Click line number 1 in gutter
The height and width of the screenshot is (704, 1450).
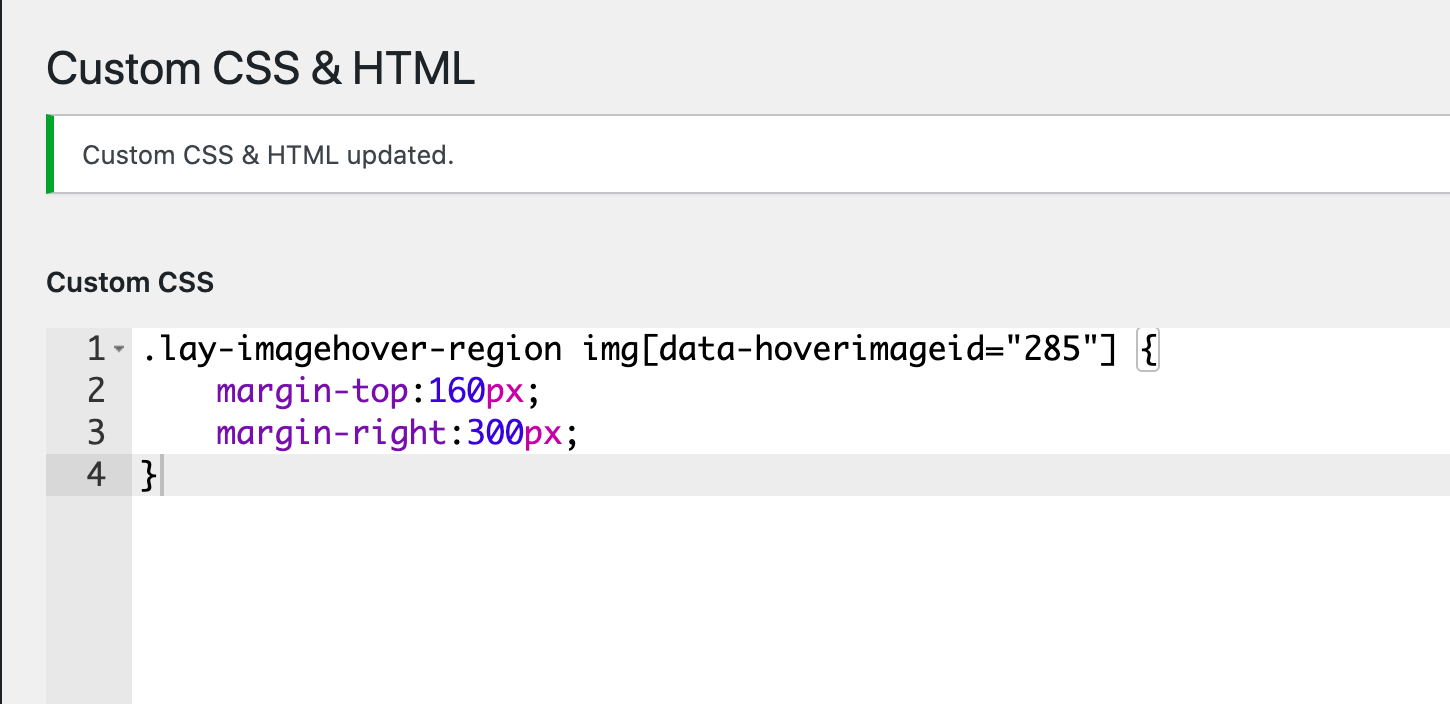point(96,350)
